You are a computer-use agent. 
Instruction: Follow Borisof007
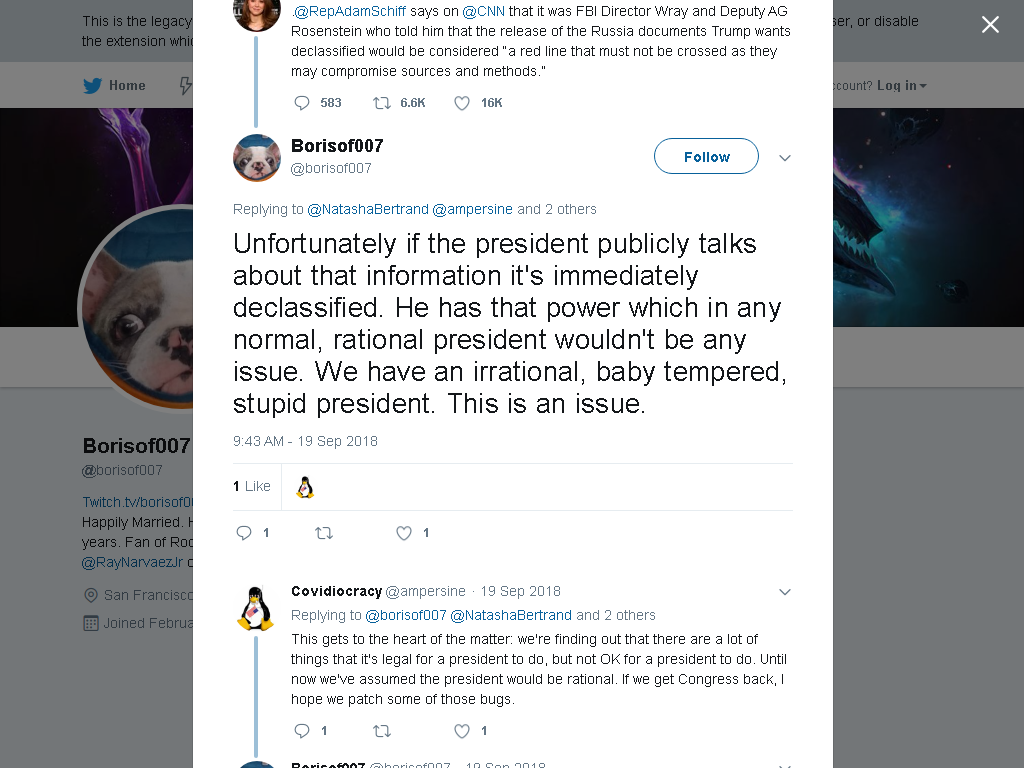(x=706, y=156)
